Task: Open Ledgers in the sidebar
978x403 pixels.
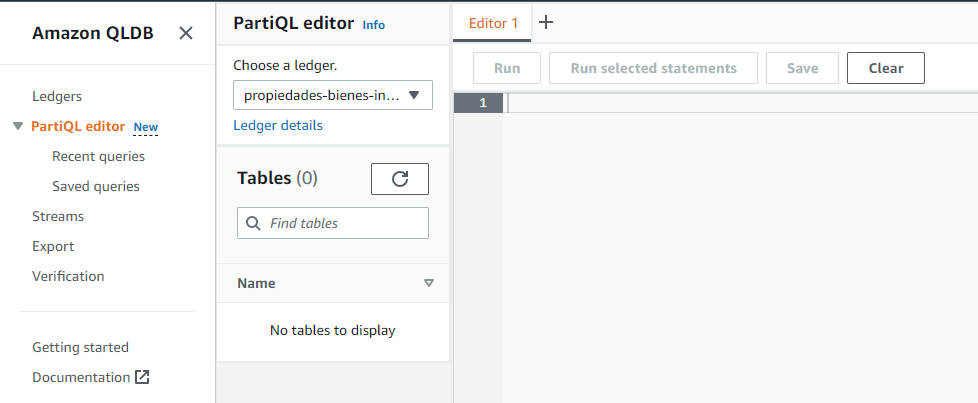Action: point(57,96)
